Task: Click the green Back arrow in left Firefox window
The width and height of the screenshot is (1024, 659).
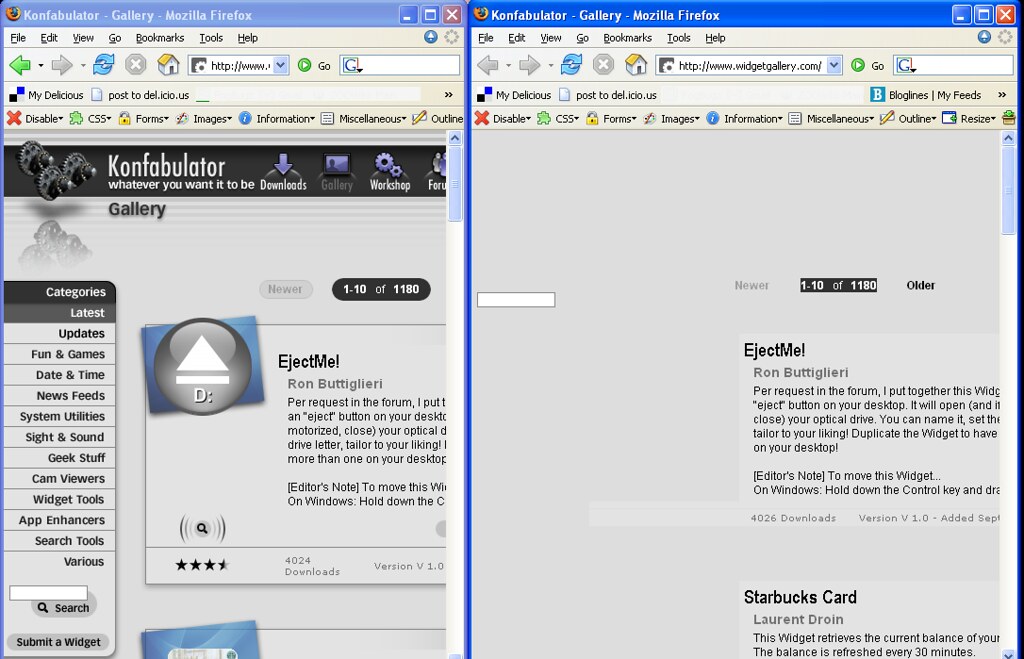Action: pos(20,65)
